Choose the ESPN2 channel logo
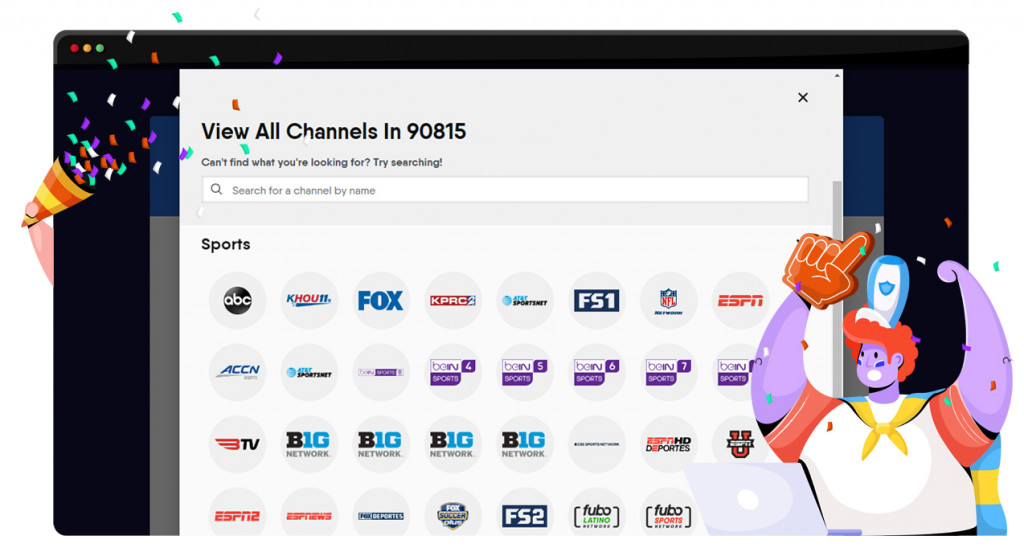This screenshot has height=548, width=1024. coord(237,516)
